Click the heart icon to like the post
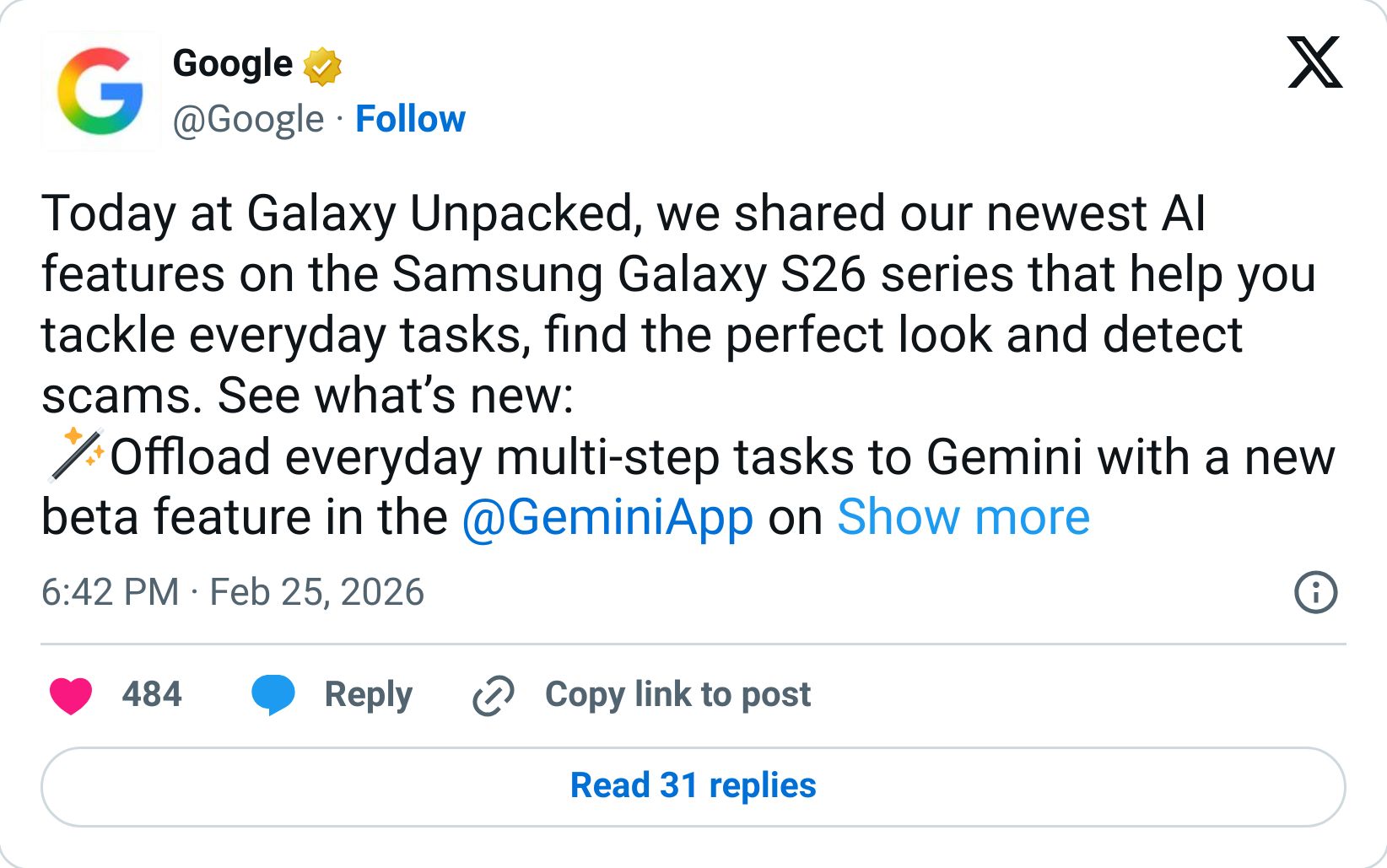Image resolution: width=1387 pixels, height=868 pixels. pyautogui.click(x=74, y=694)
